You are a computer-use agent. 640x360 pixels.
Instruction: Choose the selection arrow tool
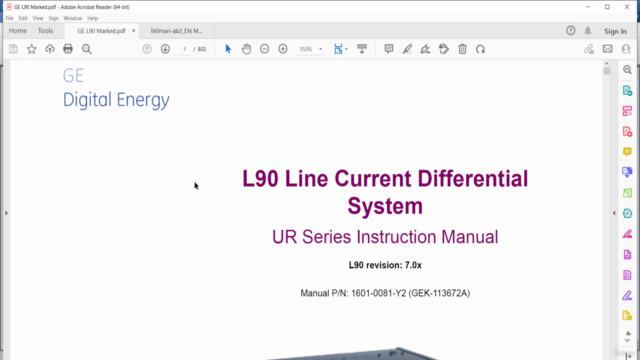(x=228, y=49)
